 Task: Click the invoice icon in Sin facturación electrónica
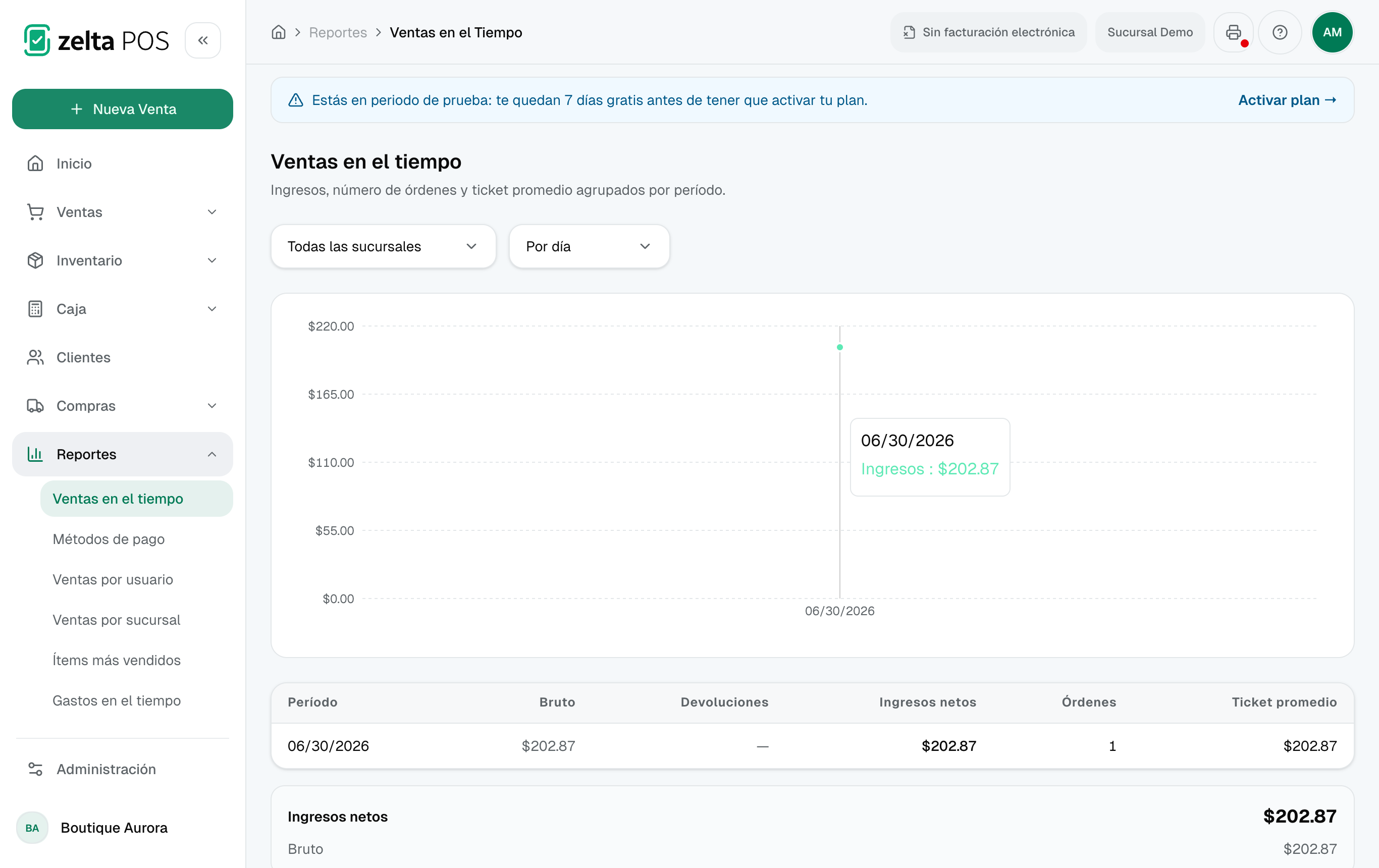pyautogui.click(x=910, y=32)
